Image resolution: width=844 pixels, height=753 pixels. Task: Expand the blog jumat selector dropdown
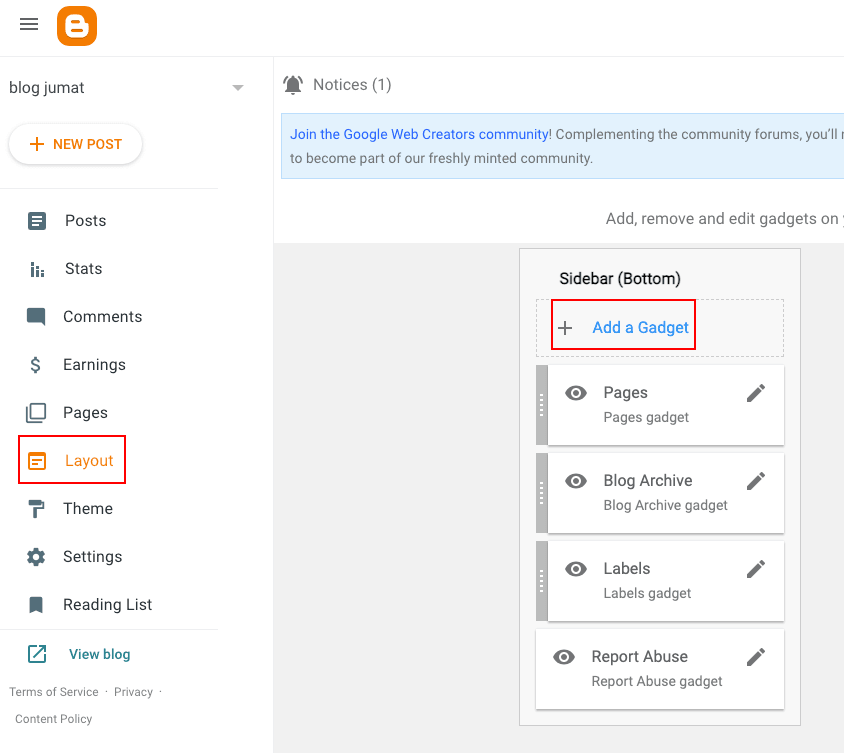point(238,88)
